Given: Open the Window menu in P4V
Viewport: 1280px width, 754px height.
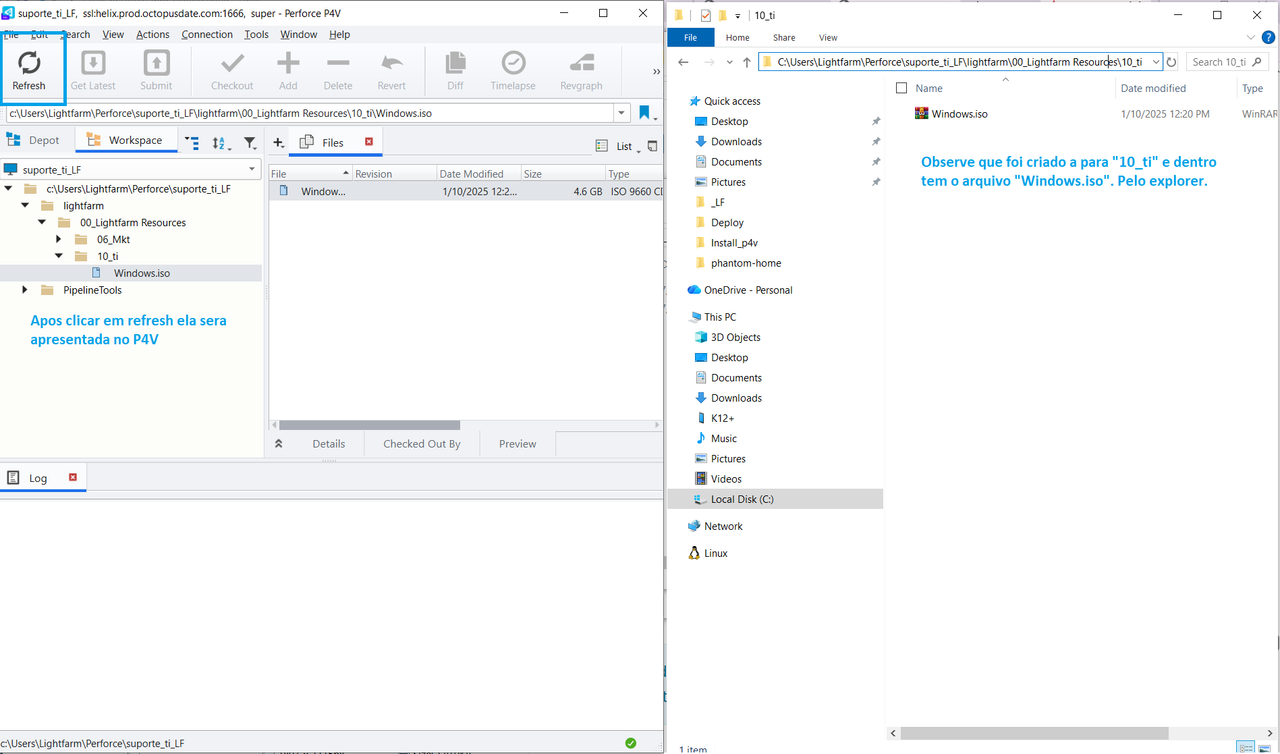Looking at the screenshot, I should click(298, 34).
